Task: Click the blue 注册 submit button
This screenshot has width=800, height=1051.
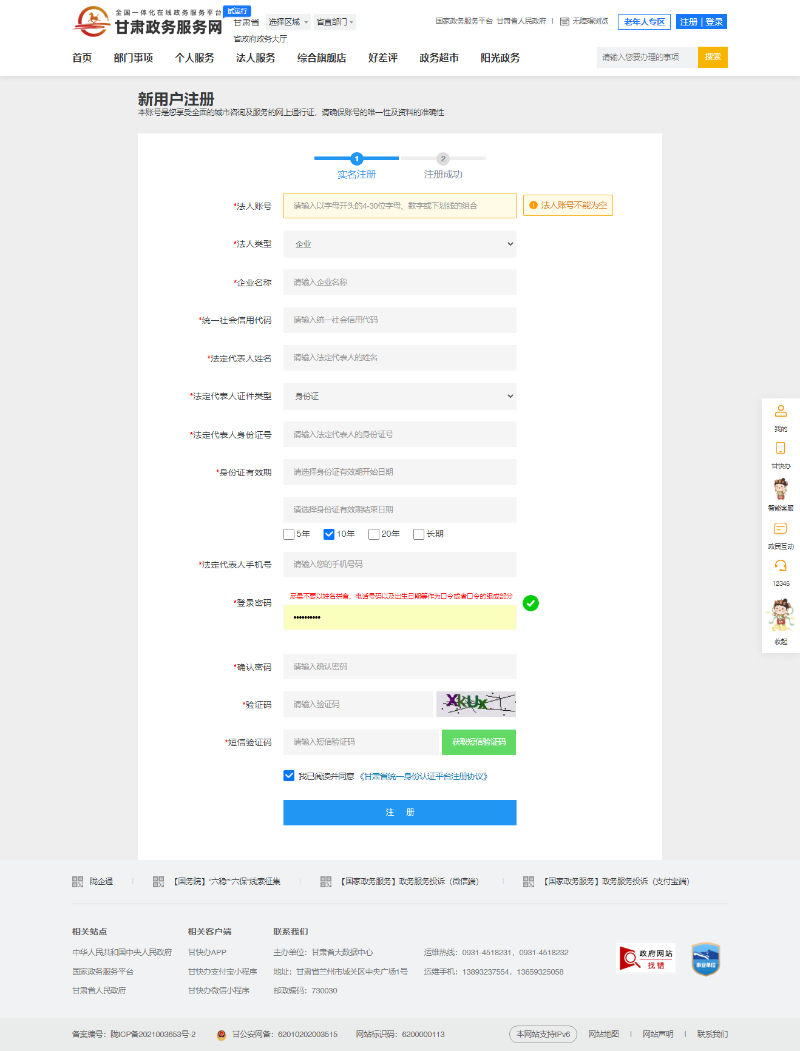Action: tap(399, 812)
